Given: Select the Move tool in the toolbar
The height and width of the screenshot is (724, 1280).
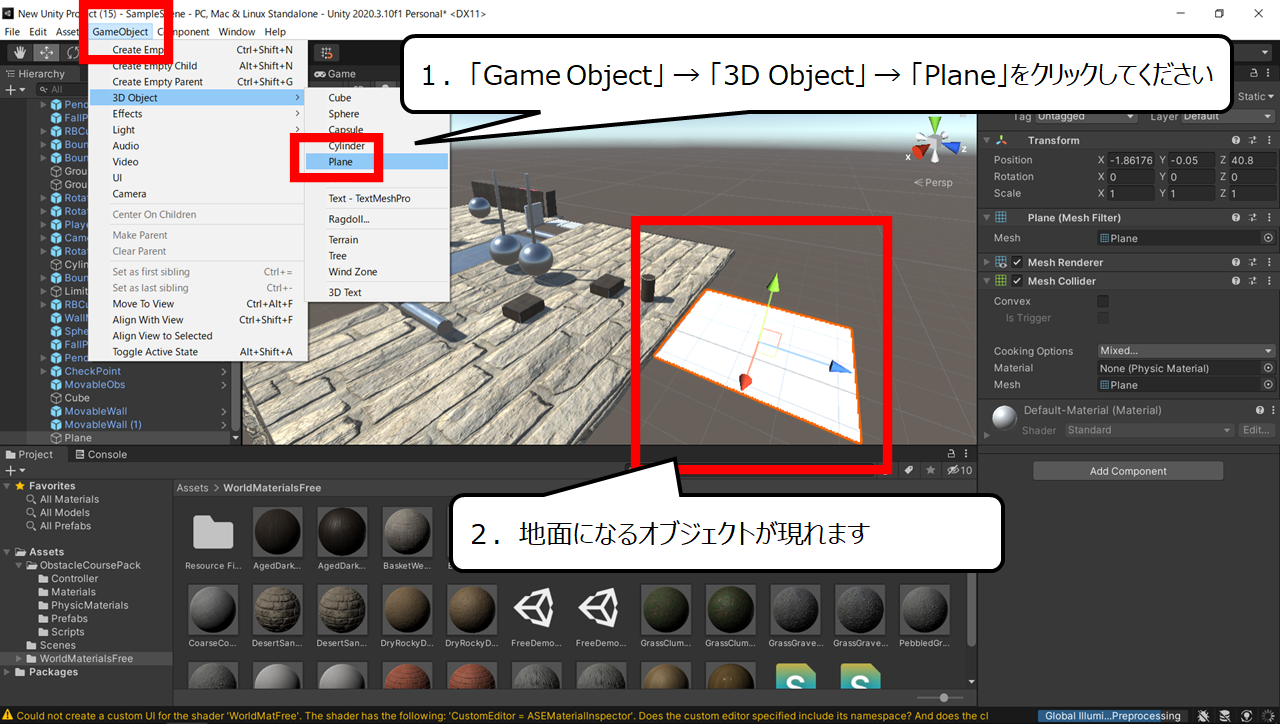Looking at the screenshot, I should 46,52.
